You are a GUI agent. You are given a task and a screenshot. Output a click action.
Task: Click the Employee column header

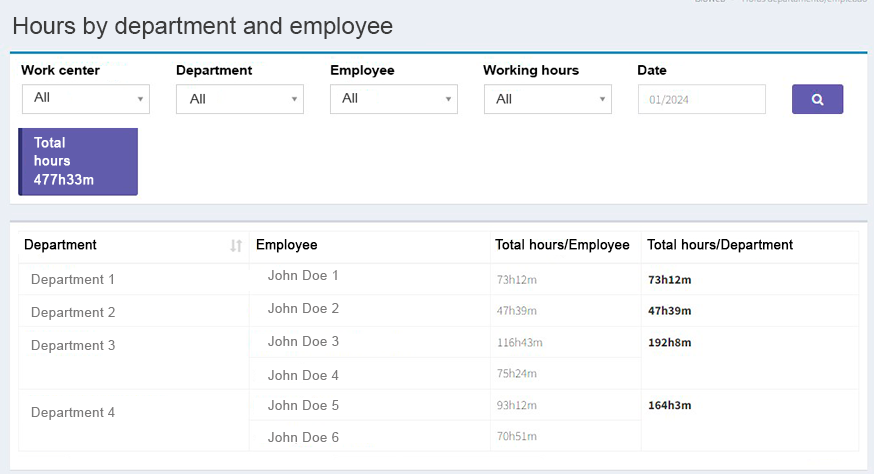pyautogui.click(x=286, y=245)
